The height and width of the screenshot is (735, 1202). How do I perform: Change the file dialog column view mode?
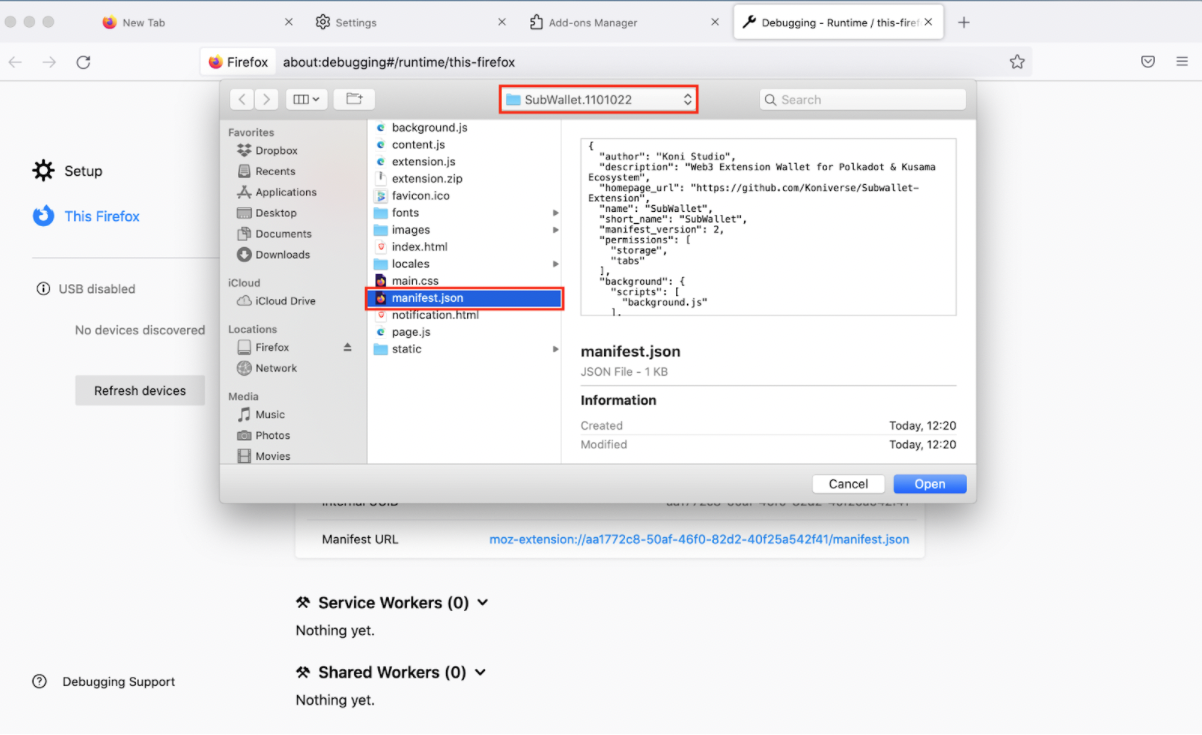[306, 99]
